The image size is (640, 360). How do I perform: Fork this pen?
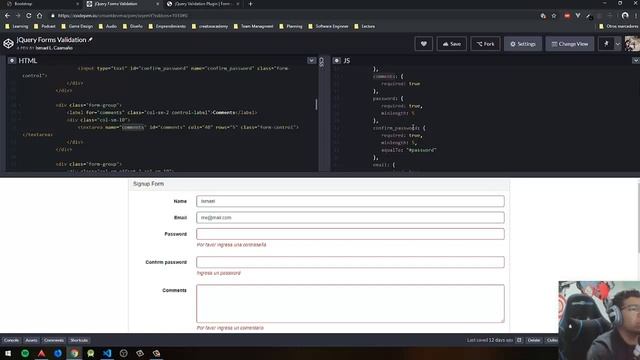[485, 44]
